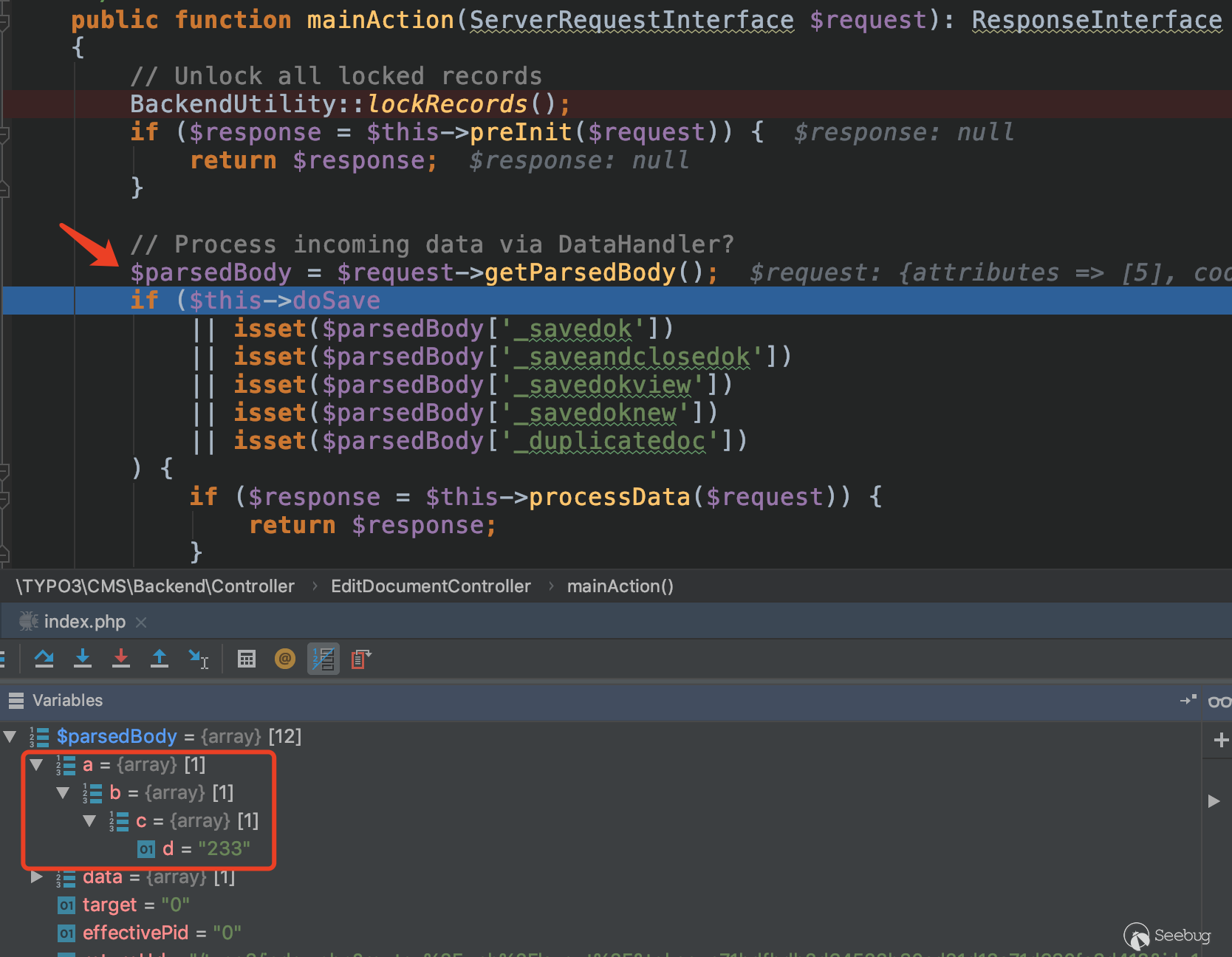Click the restore layout arrow icon
1232x957 pixels.
(x=1188, y=699)
